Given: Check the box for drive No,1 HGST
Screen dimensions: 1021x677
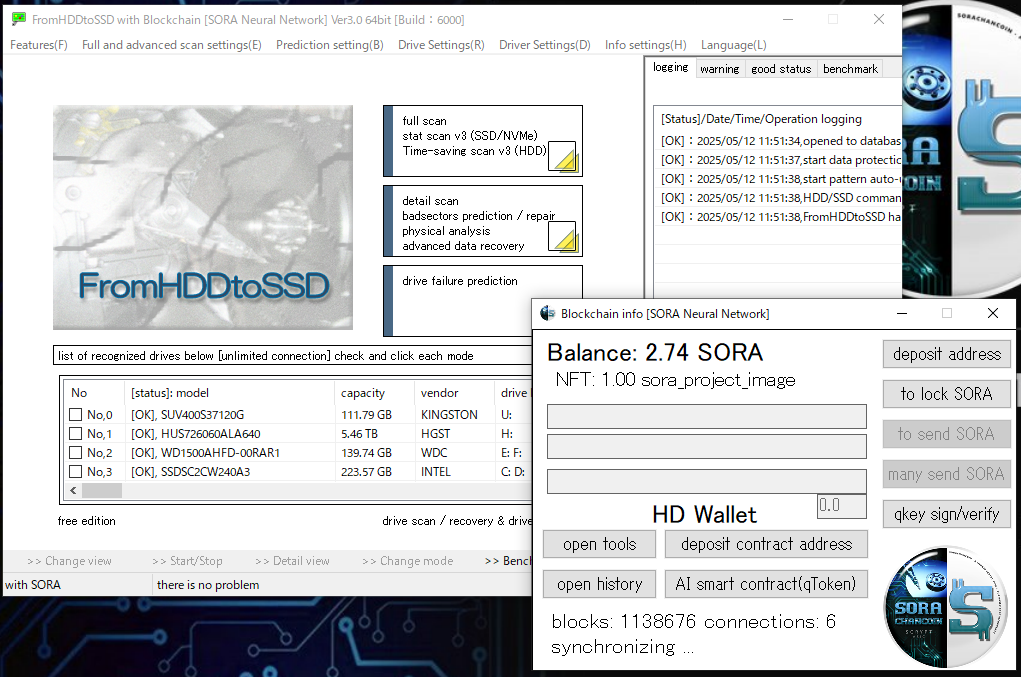Looking at the screenshot, I should [76, 434].
